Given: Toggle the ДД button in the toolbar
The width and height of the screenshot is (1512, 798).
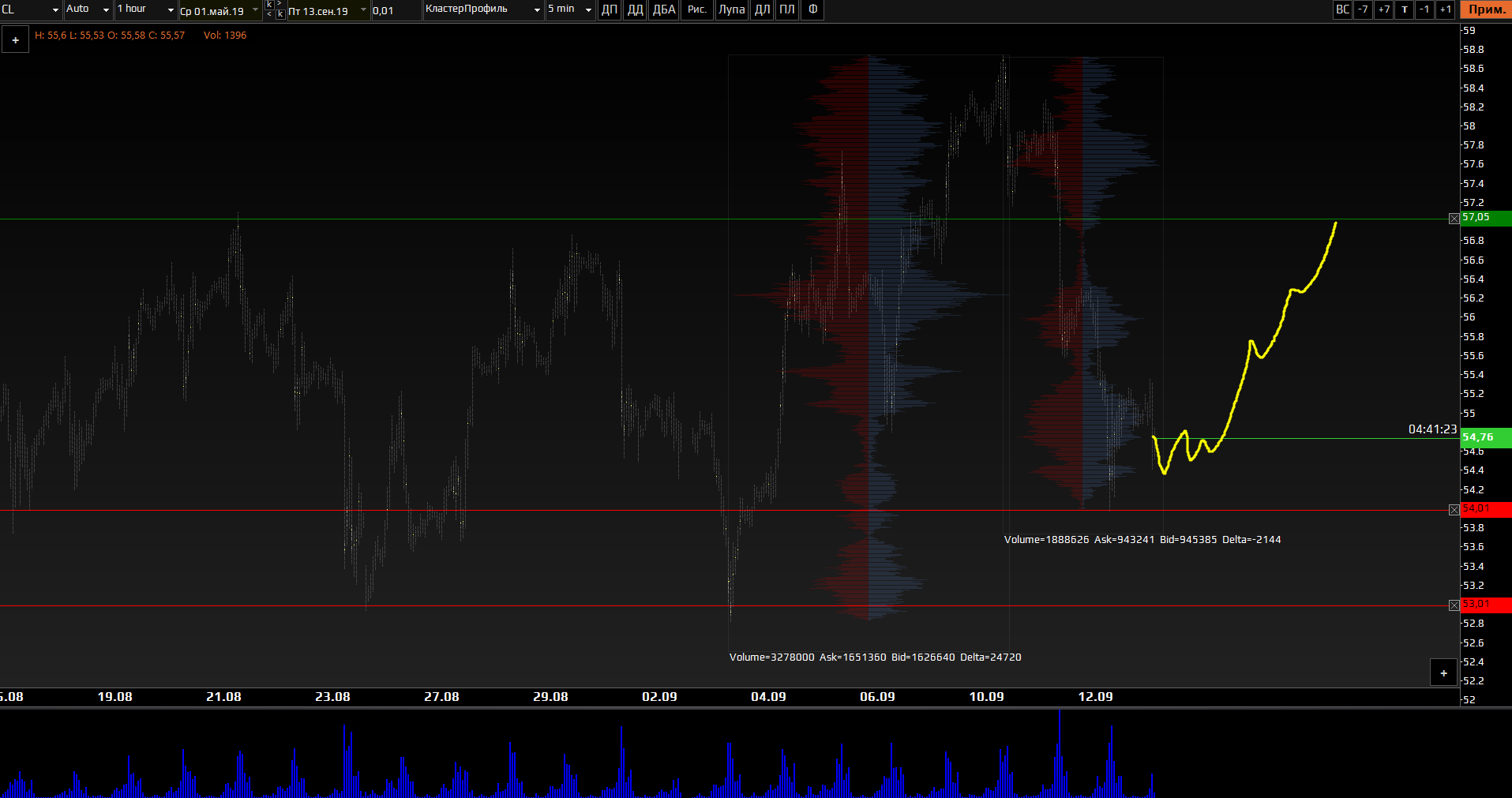Looking at the screenshot, I should (635, 9).
